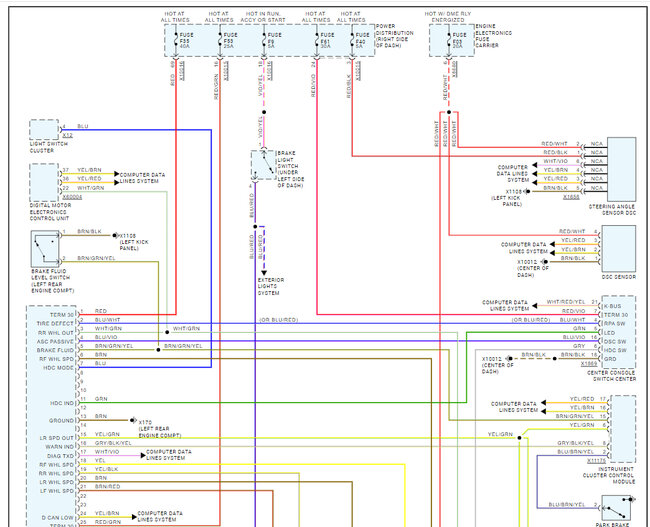This screenshot has width=650, height=527.
Task: Click 'ENGINE ELECTRONICS FUSE CARRIER' label
Action: point(493,36)
